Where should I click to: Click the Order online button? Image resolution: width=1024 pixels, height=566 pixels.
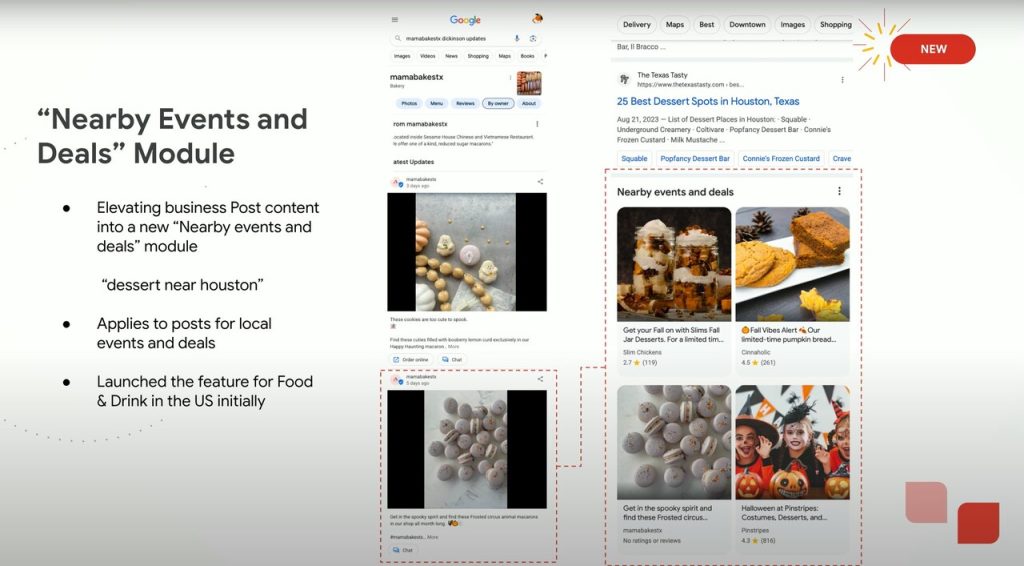(x=411, y=360)
